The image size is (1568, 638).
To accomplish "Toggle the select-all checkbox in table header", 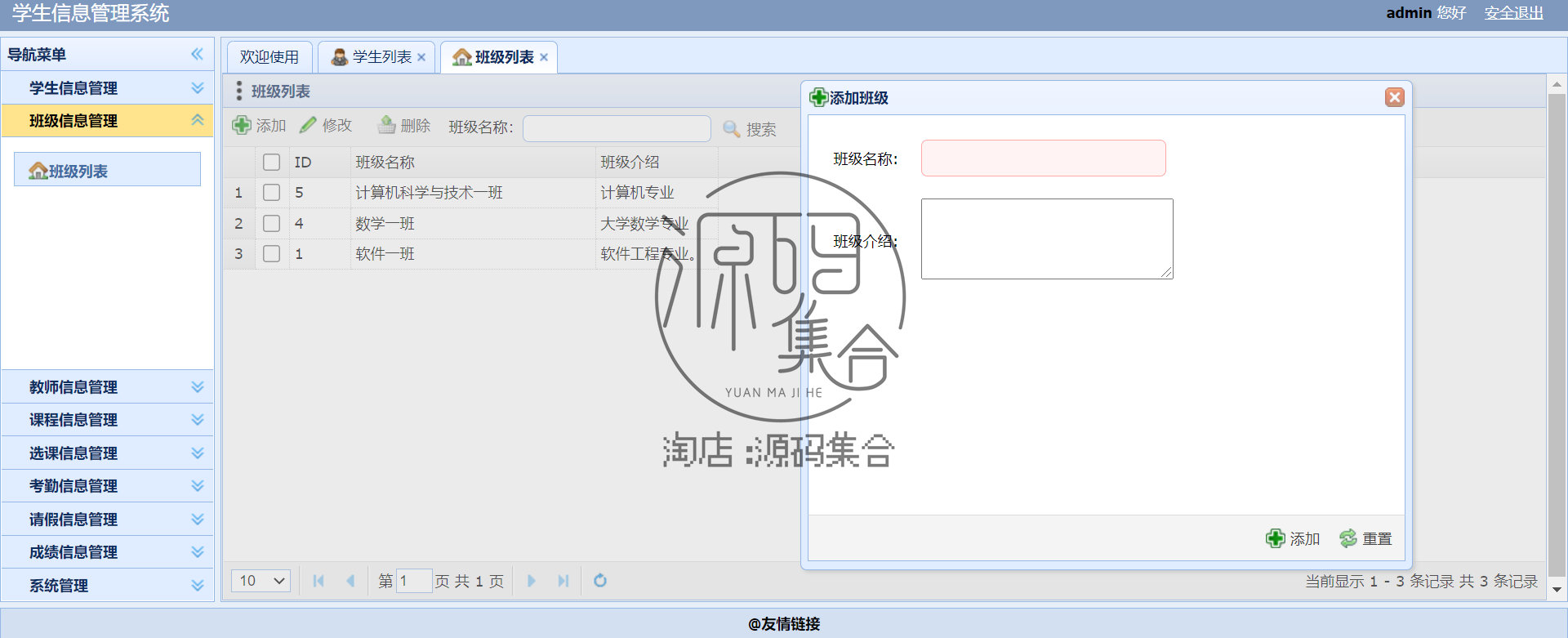I will (272, 162).
